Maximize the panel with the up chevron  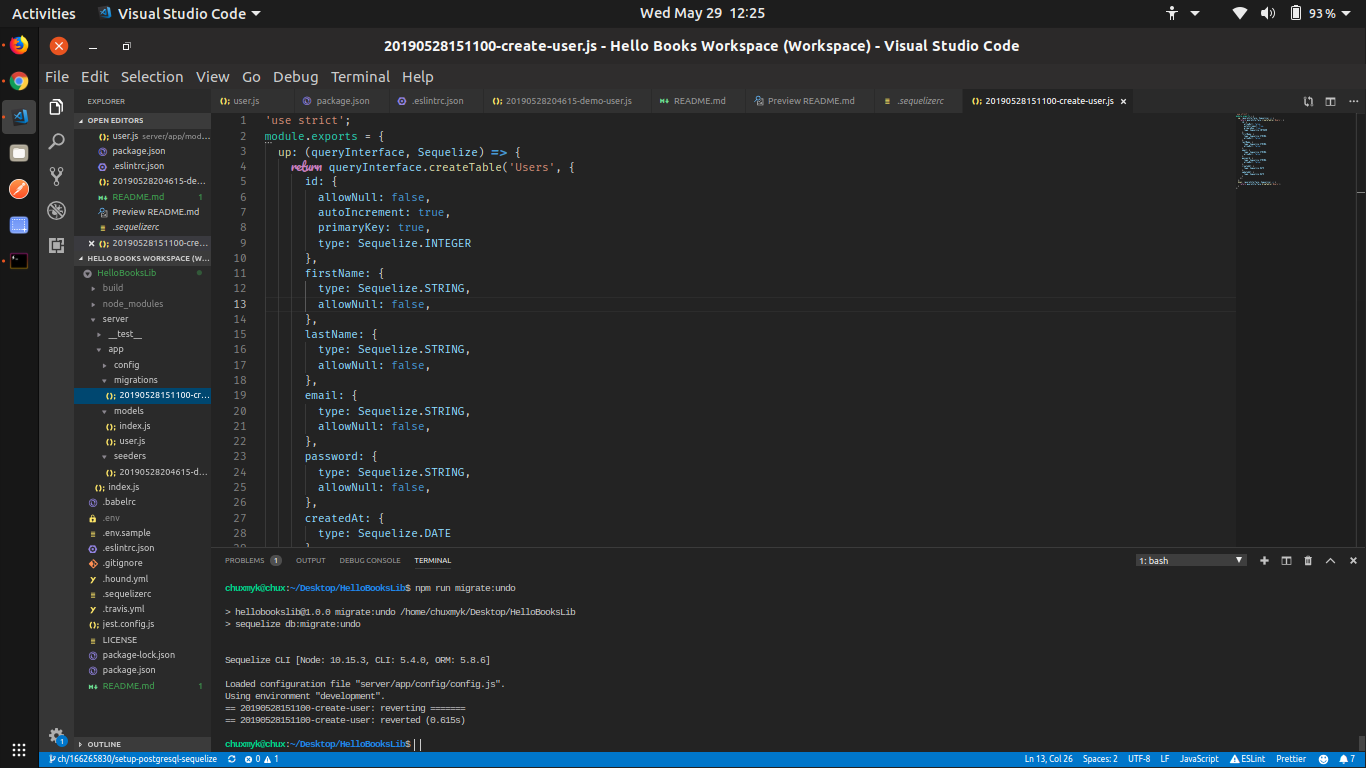(x=1330, y=561)
